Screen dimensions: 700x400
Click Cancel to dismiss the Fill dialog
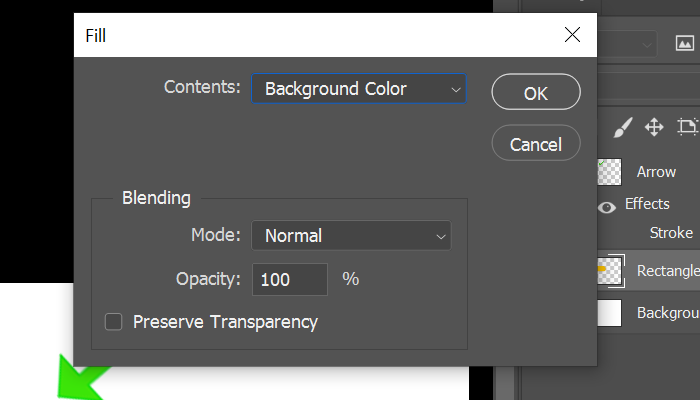point(536,143)
